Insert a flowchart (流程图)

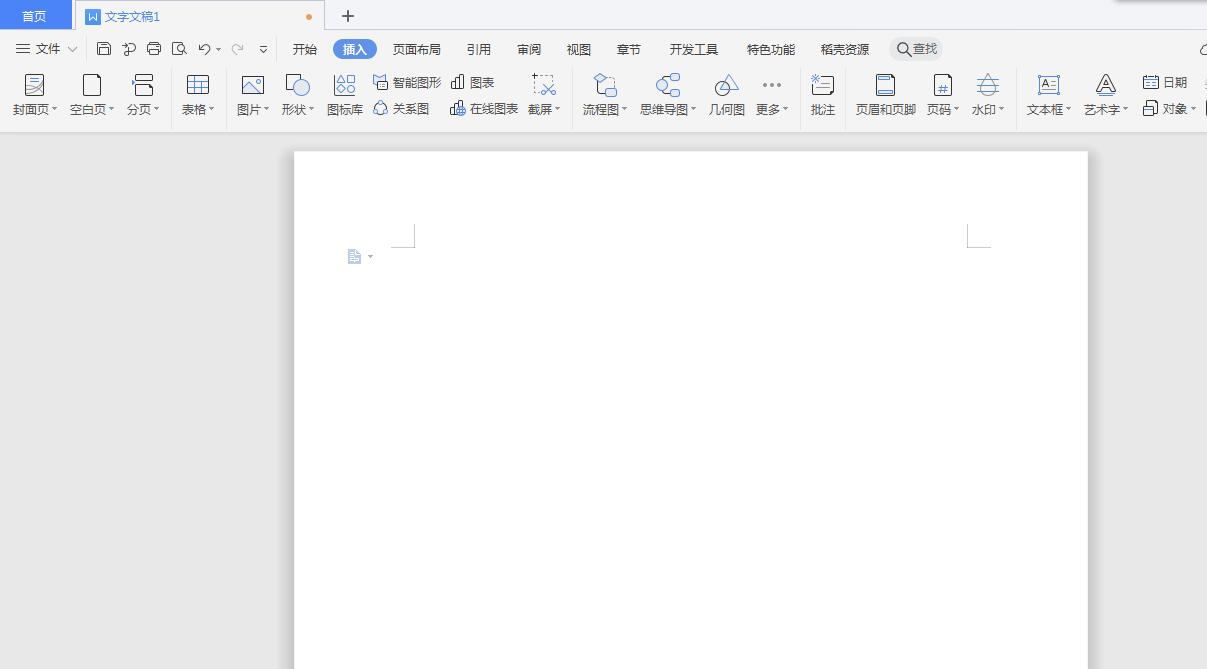pos(601,95)
